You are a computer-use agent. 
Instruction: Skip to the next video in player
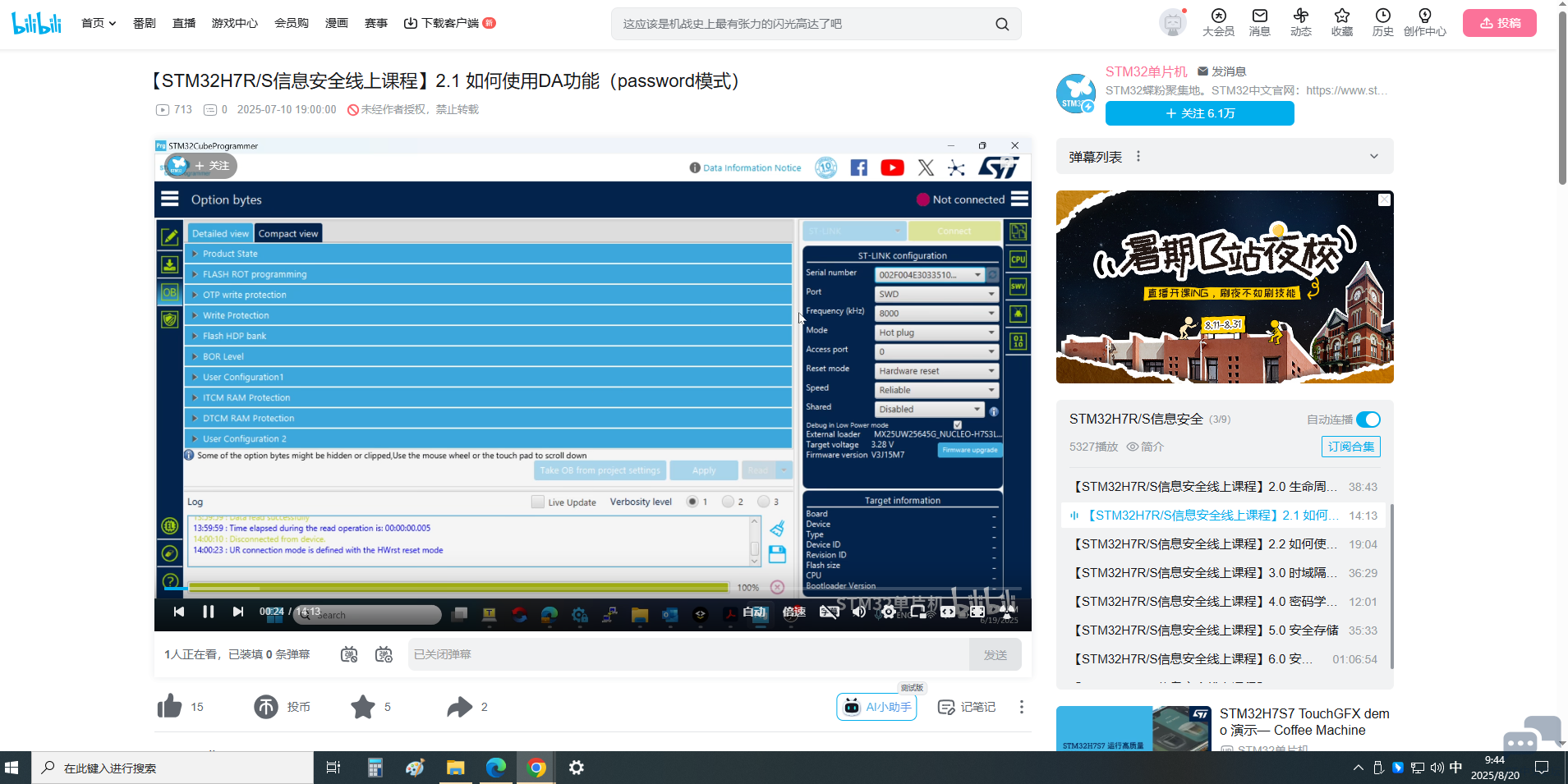click(x=238, y=612)
